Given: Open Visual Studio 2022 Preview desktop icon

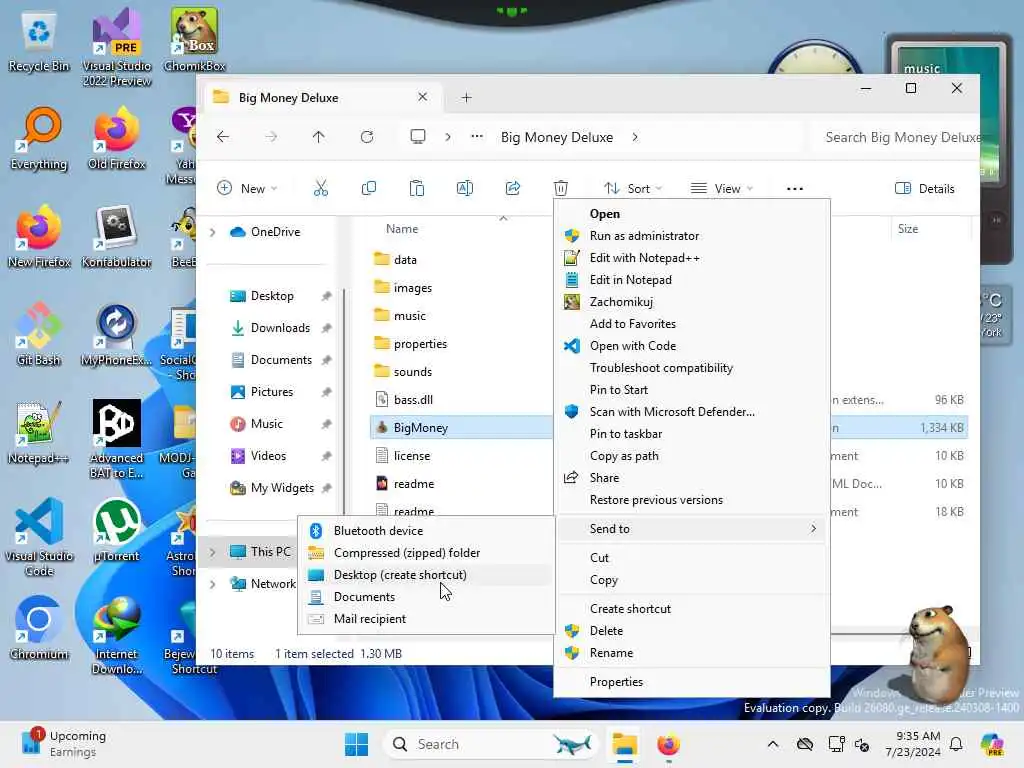Looking at the screenshot, I should click(117, 47).
